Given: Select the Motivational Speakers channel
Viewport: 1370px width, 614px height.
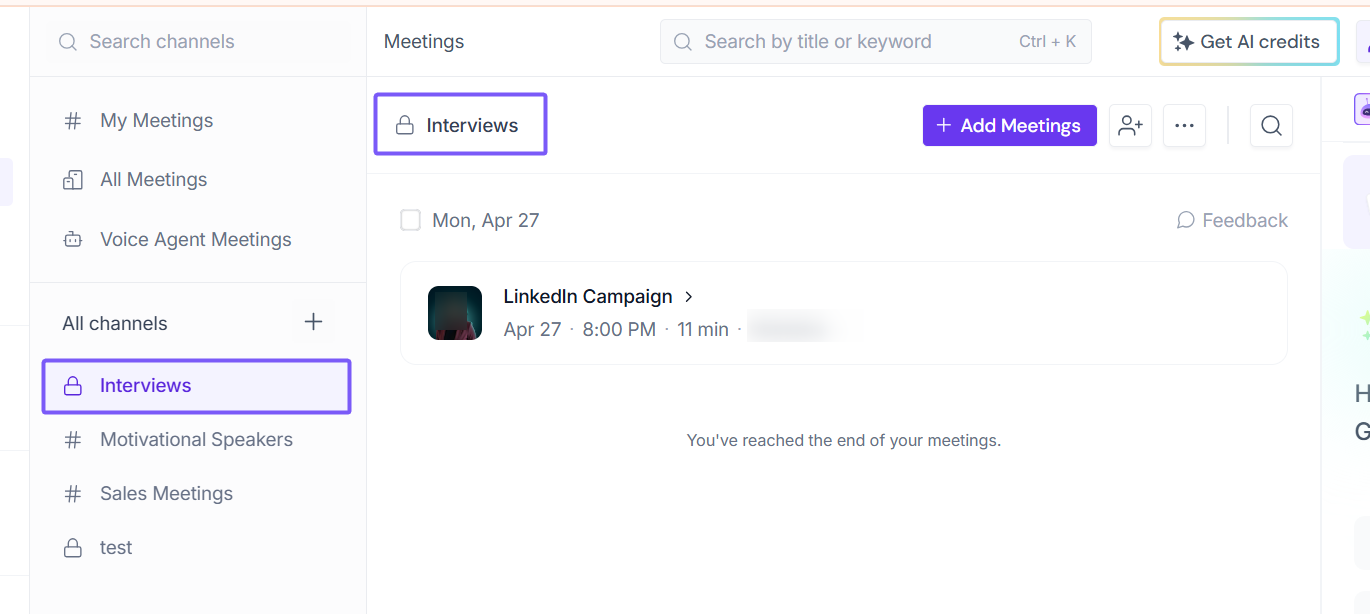Looking at the screenshot, I should (196, 439).
